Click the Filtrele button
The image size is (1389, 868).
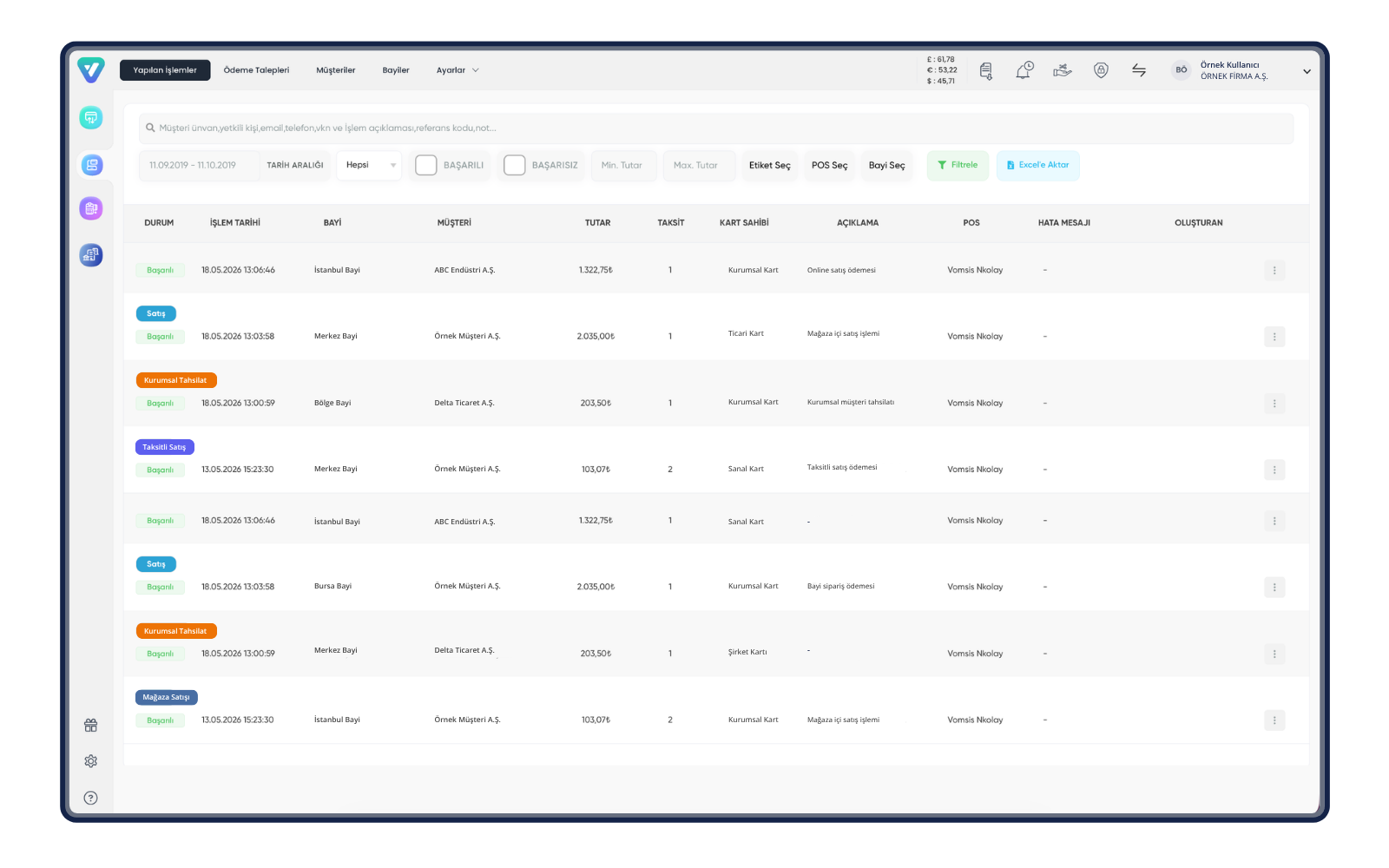(958, 165)
